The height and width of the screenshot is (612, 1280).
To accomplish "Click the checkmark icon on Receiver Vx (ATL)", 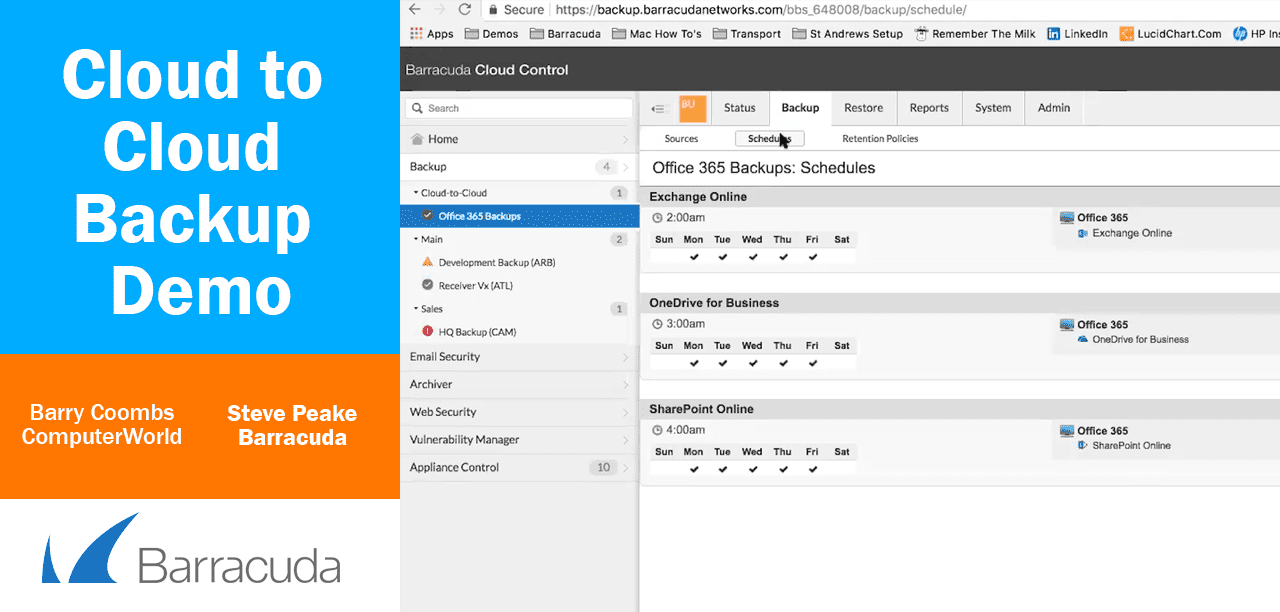I will pos(427,285).
